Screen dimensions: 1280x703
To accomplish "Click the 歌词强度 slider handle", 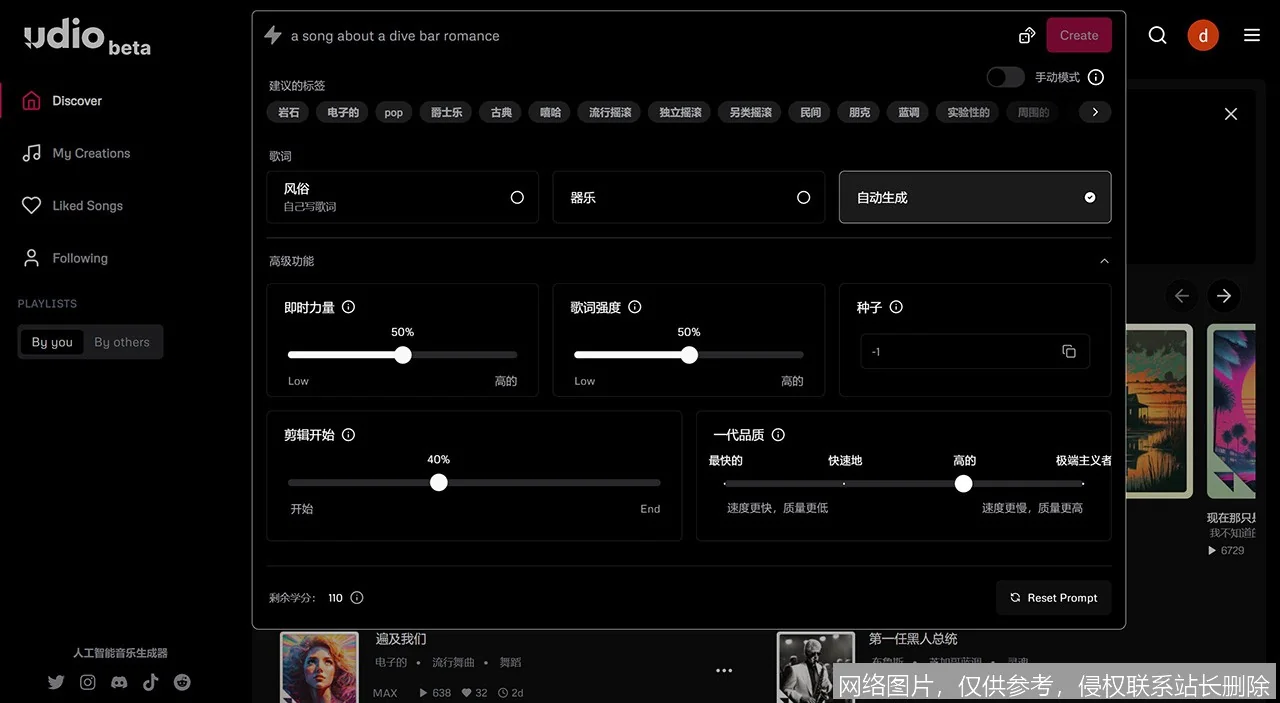I will (x=689, y=354).
